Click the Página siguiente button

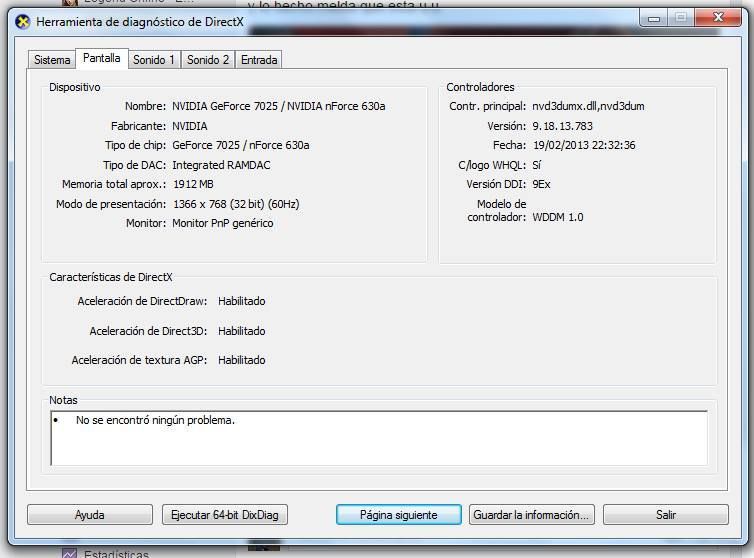(x=399, y=515)
